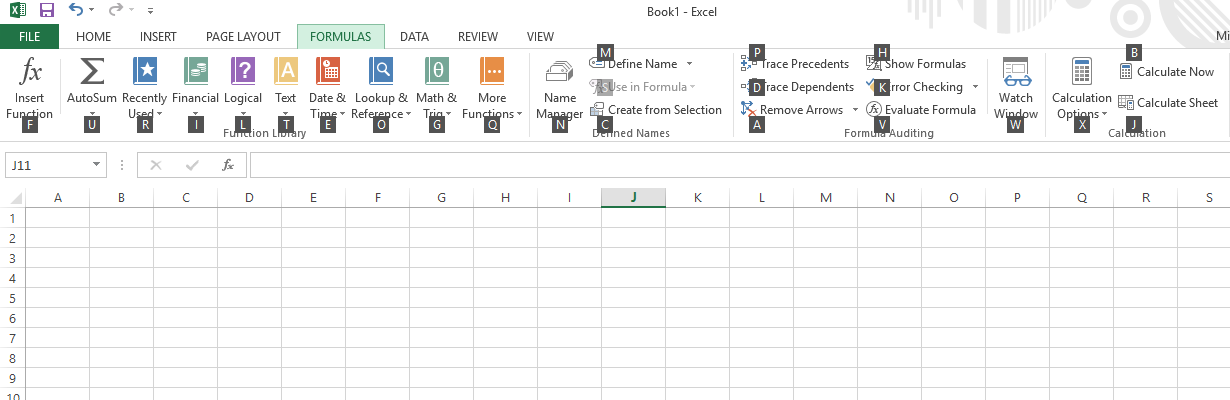The image size is (1230, 400).
Task: Open the Financial functions menu
Action: point(195,89)
